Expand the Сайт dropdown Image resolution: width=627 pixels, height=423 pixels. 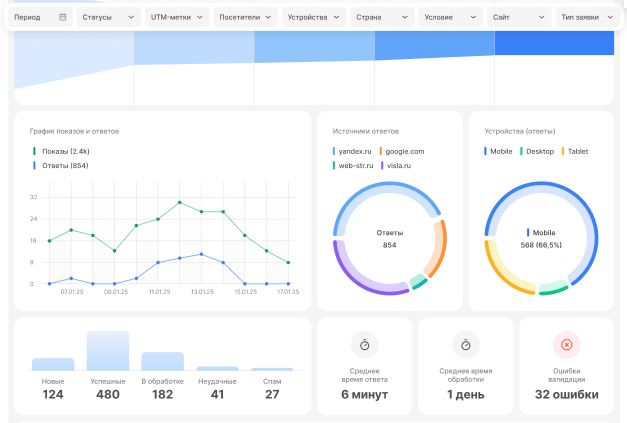519,17
